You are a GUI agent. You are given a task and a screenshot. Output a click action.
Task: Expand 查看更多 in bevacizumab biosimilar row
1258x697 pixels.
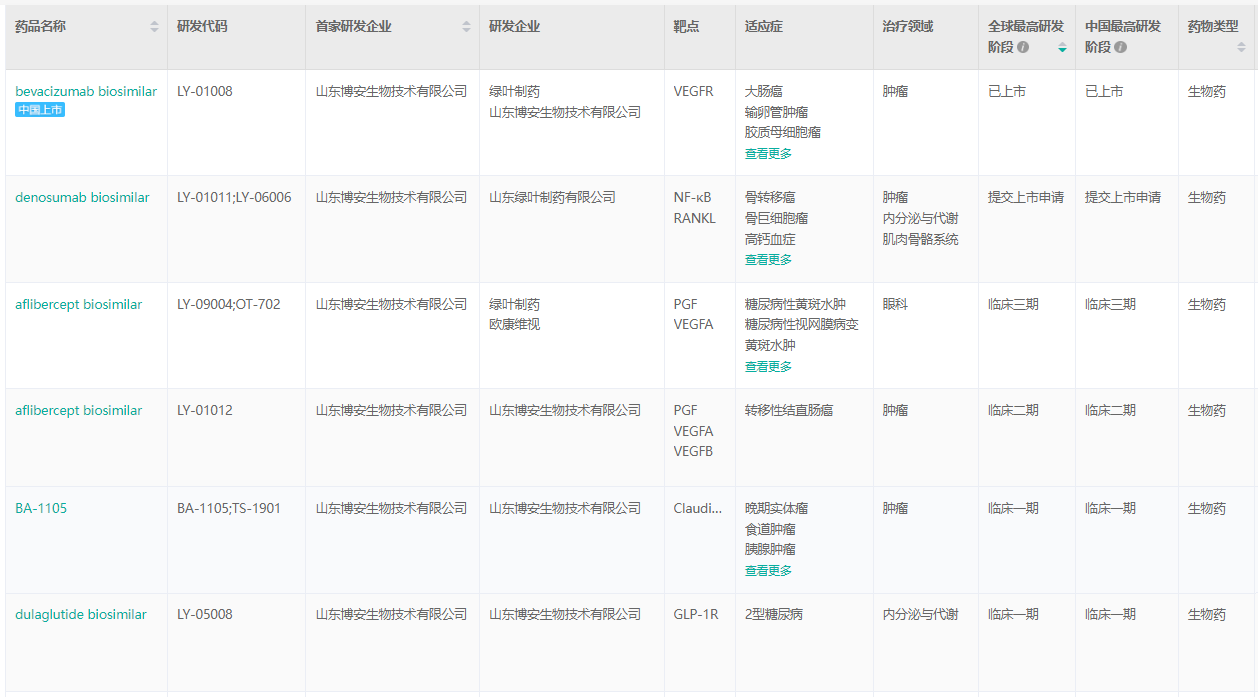click(768, 154)
